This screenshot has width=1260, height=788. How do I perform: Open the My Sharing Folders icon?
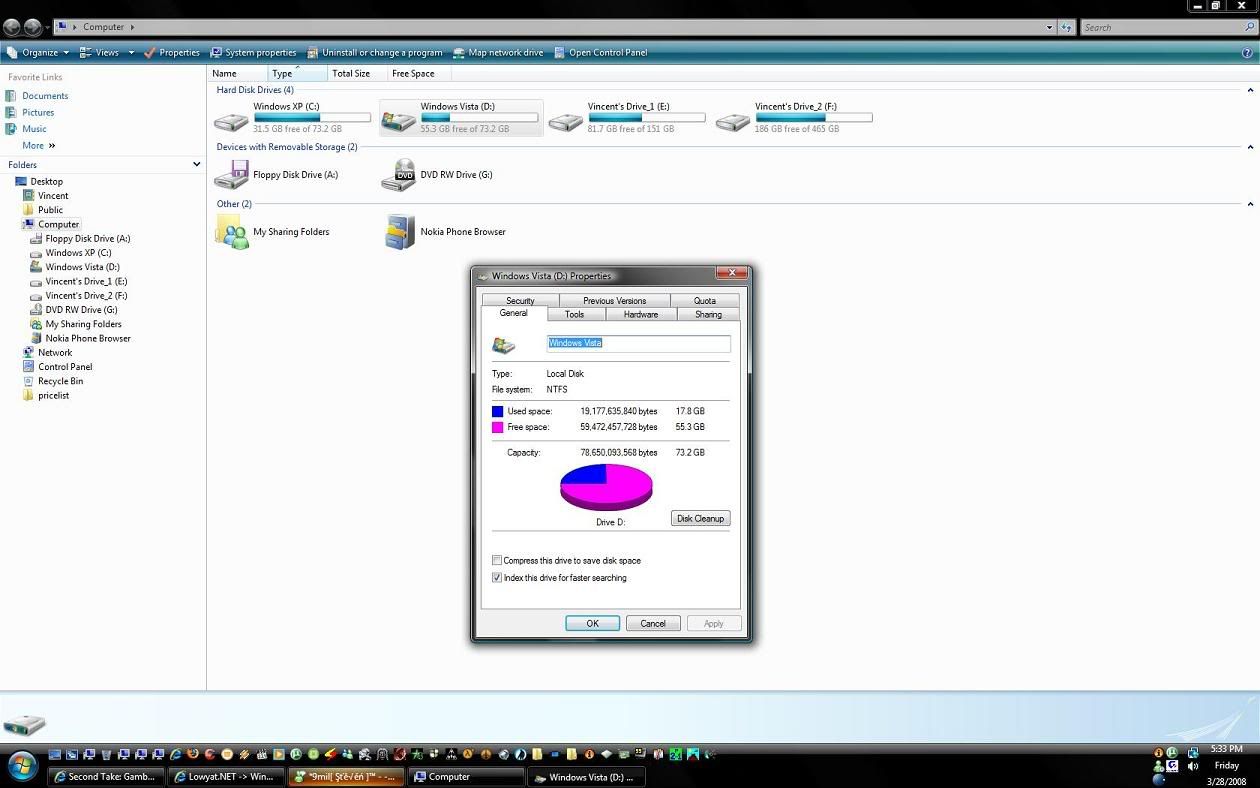pos(232,232)
